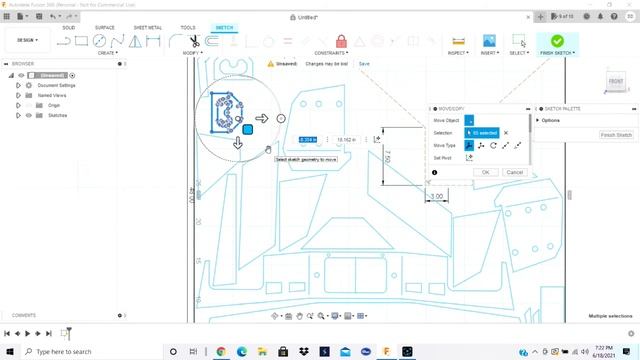640x360 pixels.
Task: Click the Save disk icon
Action: point(39,16)
